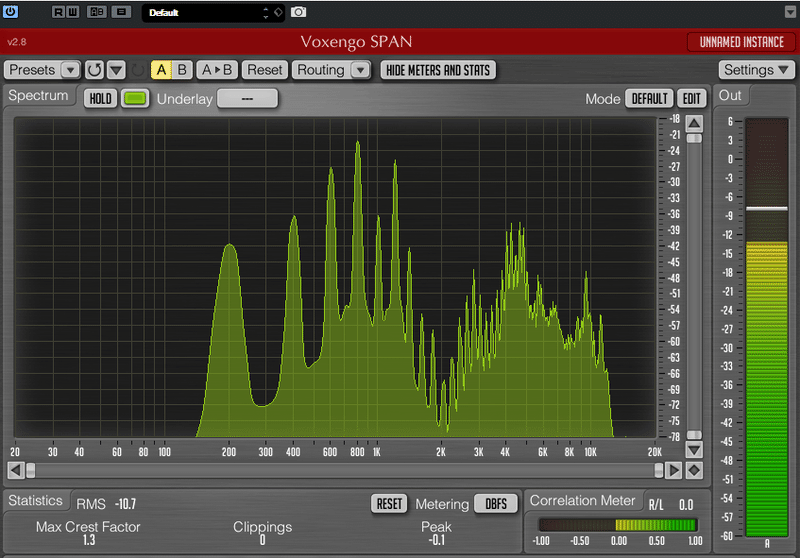Click the R/L correlation channel label
This screenshot has width=800, height=558.
(x=656, y=505)
